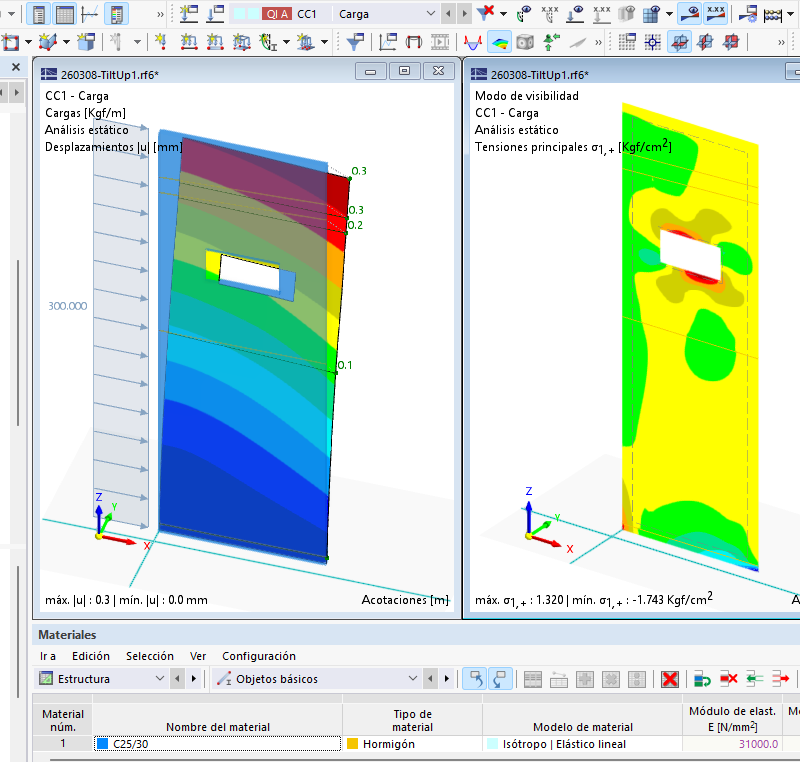
Task: Toggle the color scale control panel icon
Action: [x=116, y=14]
